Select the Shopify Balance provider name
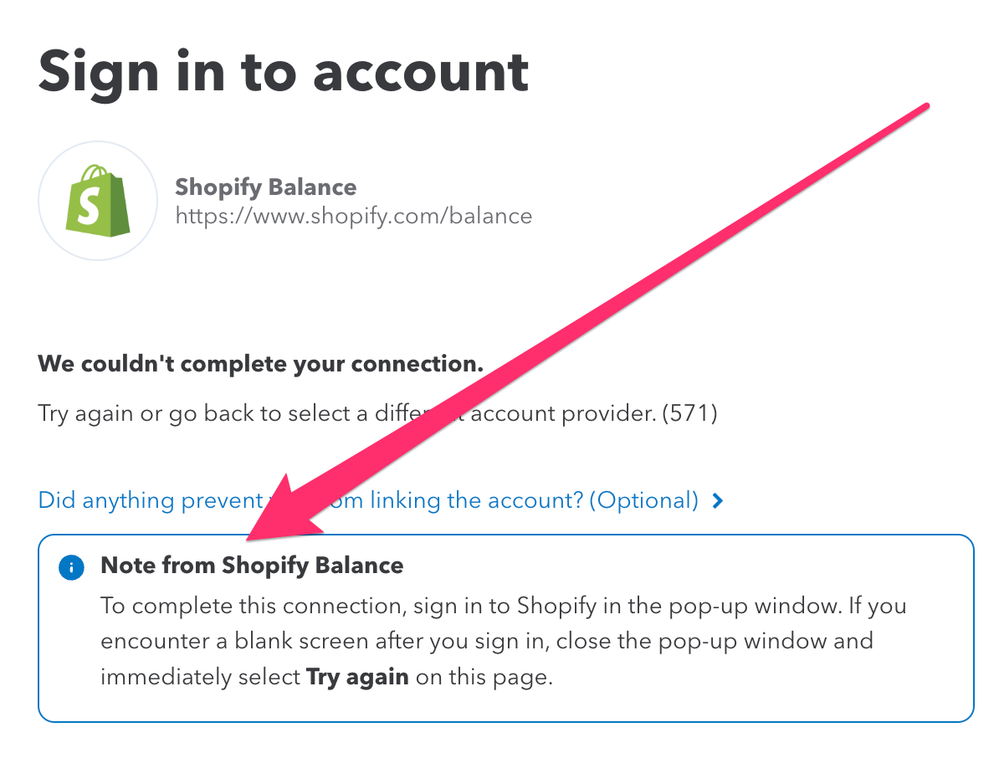 [265, 187]
